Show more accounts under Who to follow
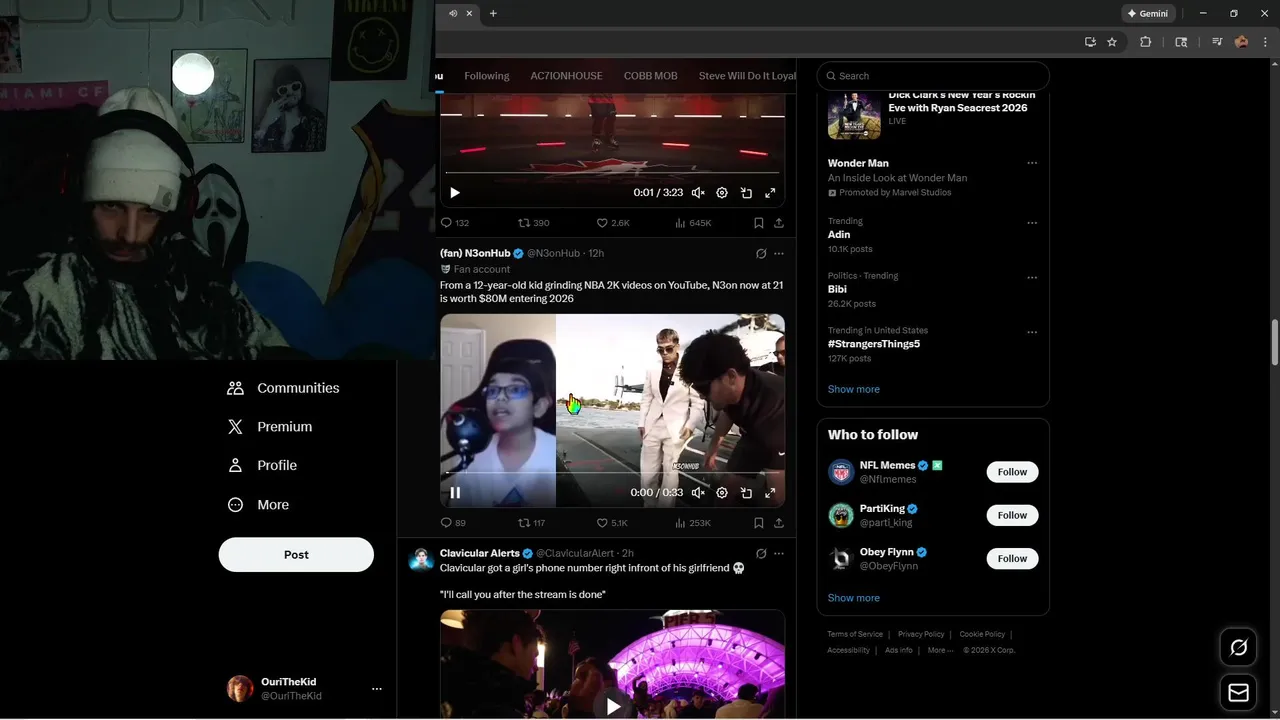This screenshot has width=1280, height=720. click(854, 598)
